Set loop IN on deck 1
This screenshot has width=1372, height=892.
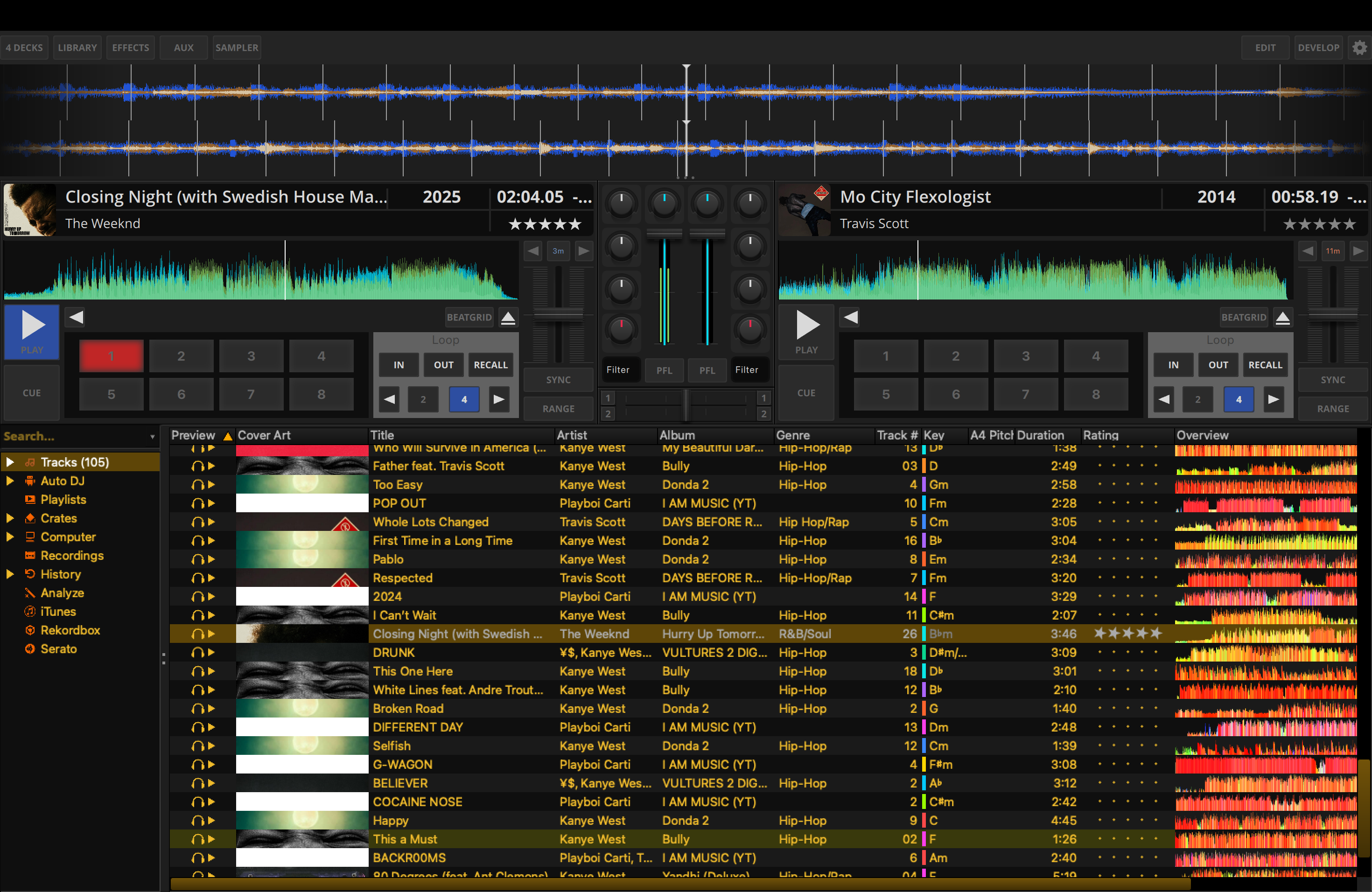coord(399,365)
